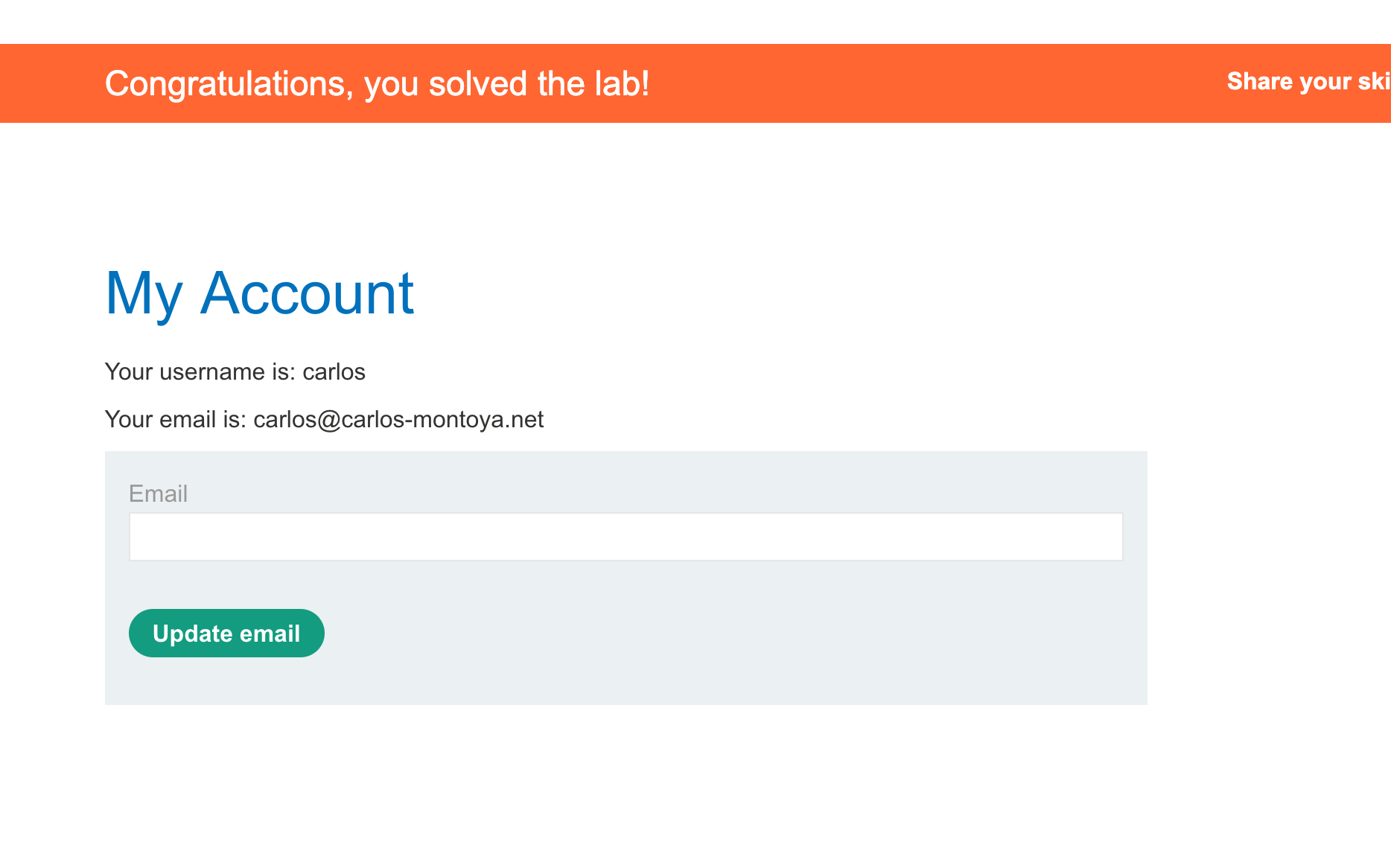
Task: Click the username value carlos
Action: pyautogui.click(x=334, y=371)
